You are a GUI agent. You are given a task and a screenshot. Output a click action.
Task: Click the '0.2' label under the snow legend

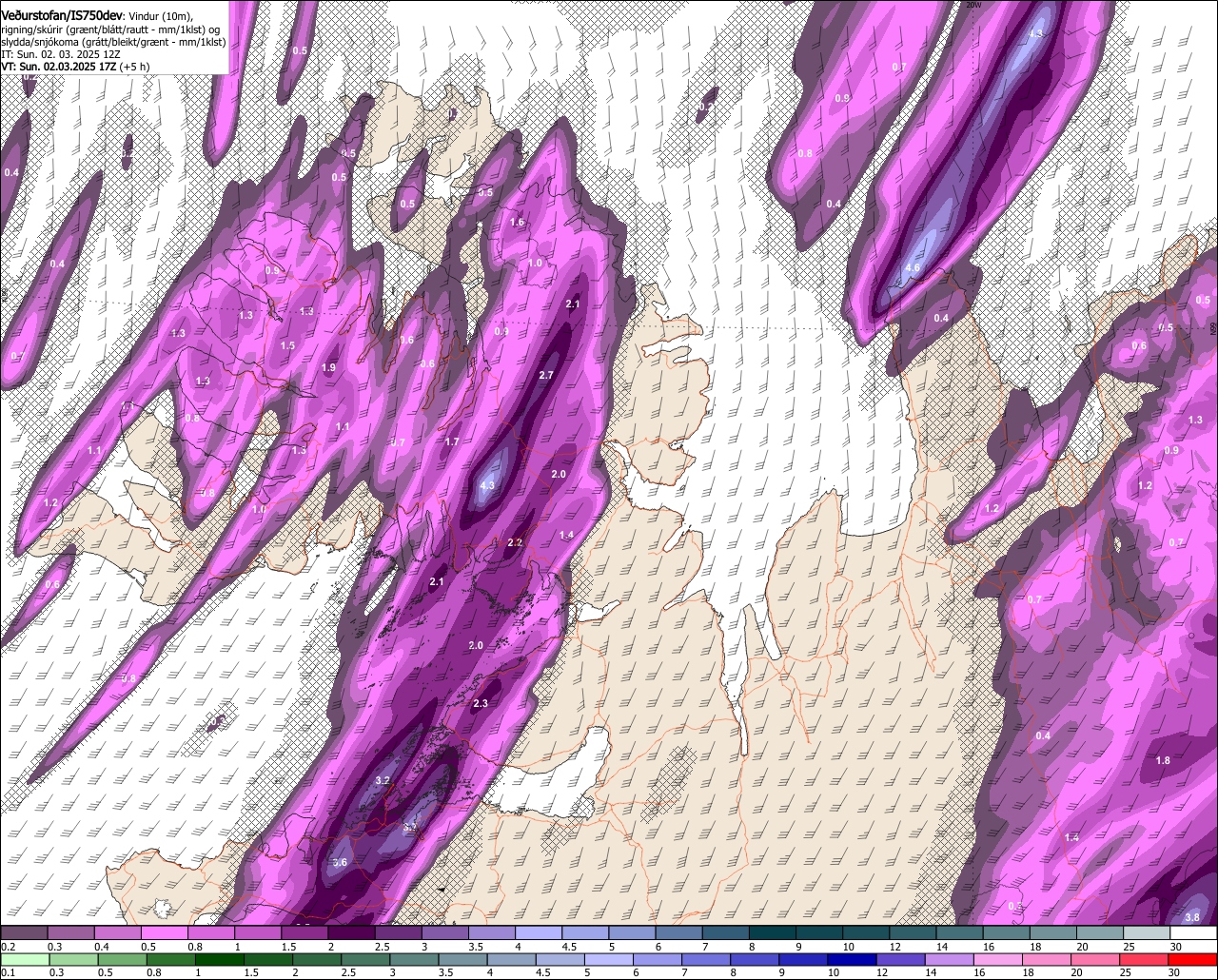point(8,947)
